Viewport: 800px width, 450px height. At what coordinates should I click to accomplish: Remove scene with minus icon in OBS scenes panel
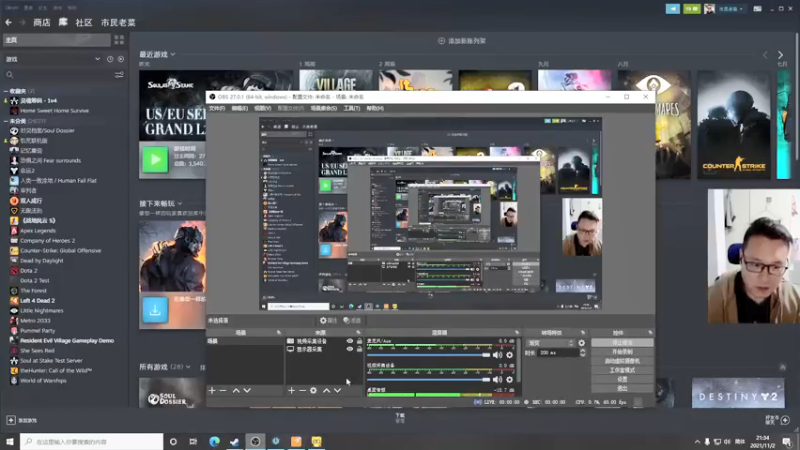point(223,391)
